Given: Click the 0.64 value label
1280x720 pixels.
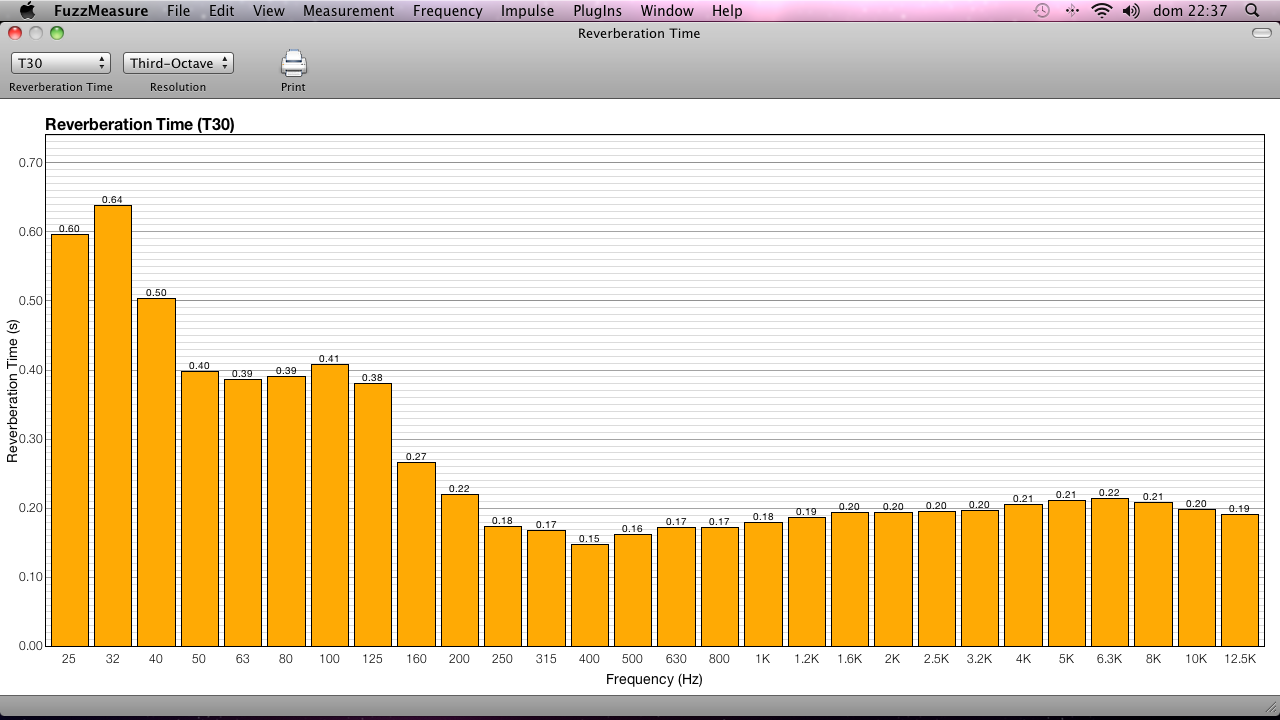Looking at the screenshot, I should (x=113, y=200).
